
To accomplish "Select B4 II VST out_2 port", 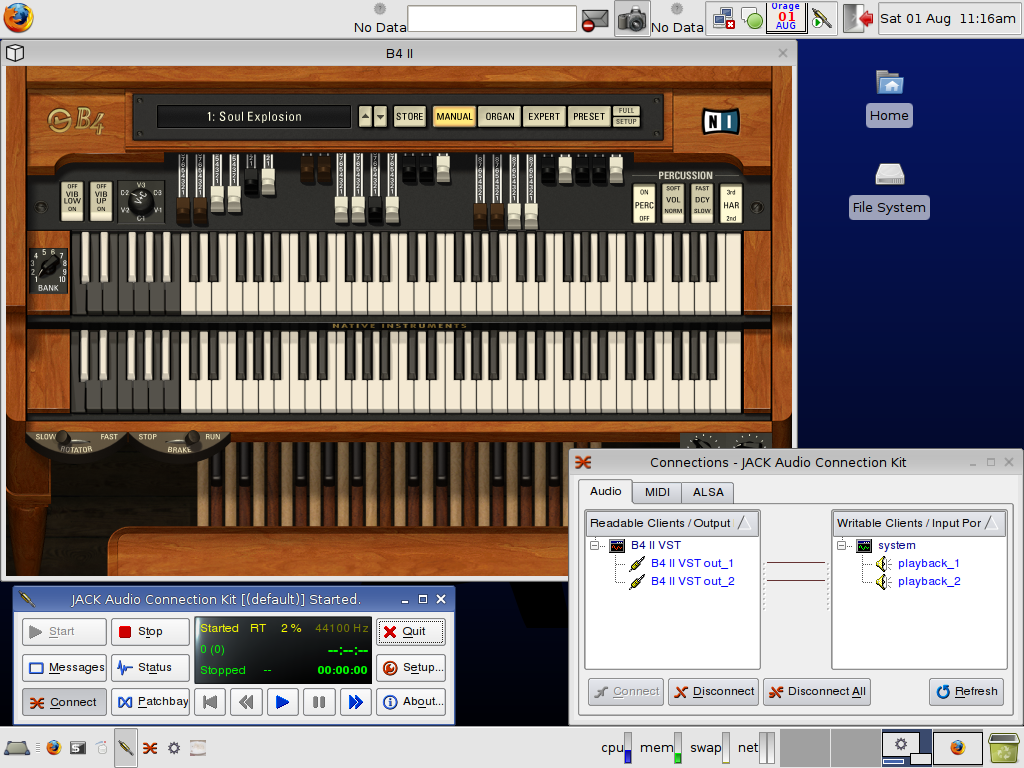I will [x=692, y=581].
